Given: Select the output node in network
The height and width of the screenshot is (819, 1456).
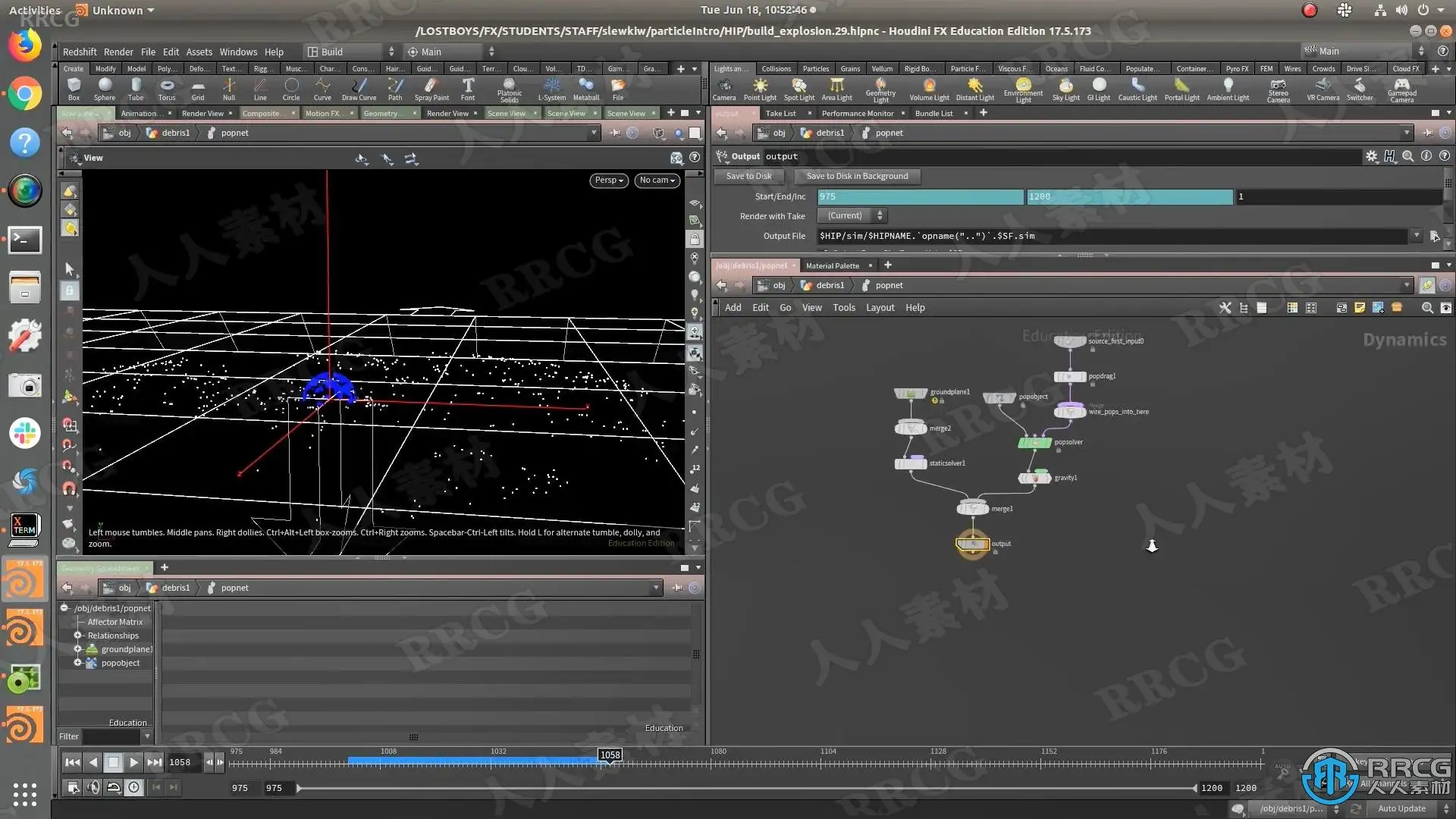Looking at the screenshot, I should (x=972, y=544).
